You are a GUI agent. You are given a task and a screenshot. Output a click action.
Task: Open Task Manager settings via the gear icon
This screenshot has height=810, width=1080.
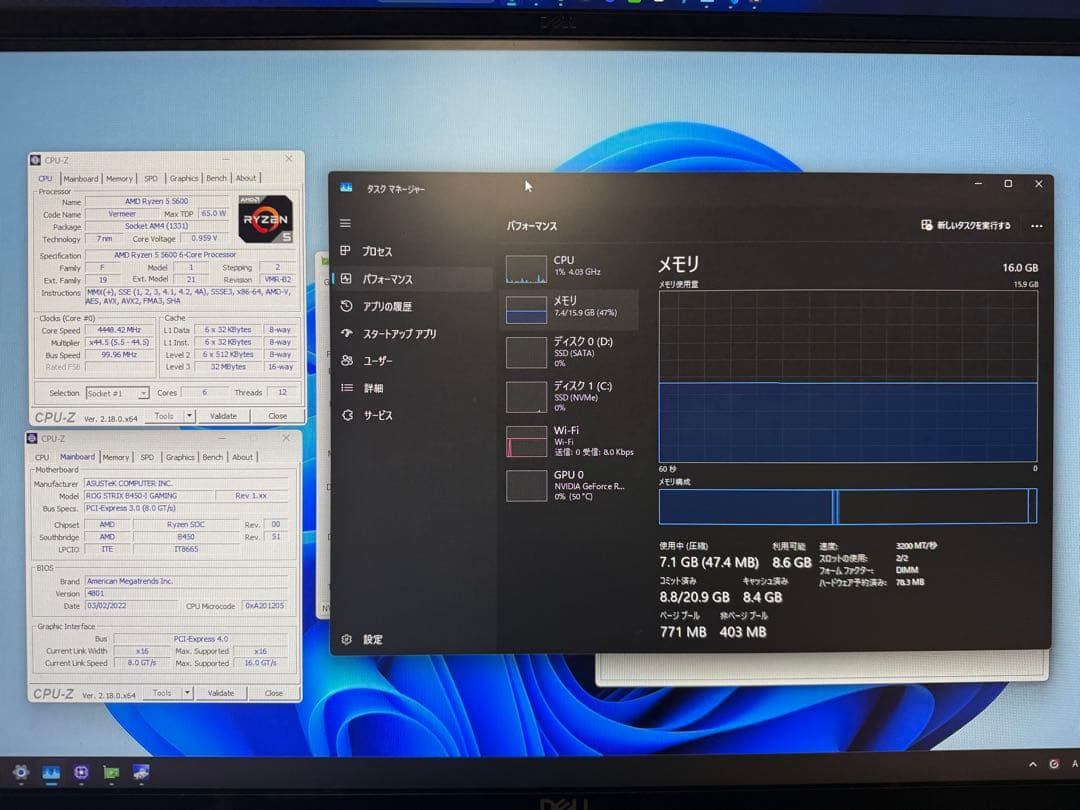click(x=348, y=639)
